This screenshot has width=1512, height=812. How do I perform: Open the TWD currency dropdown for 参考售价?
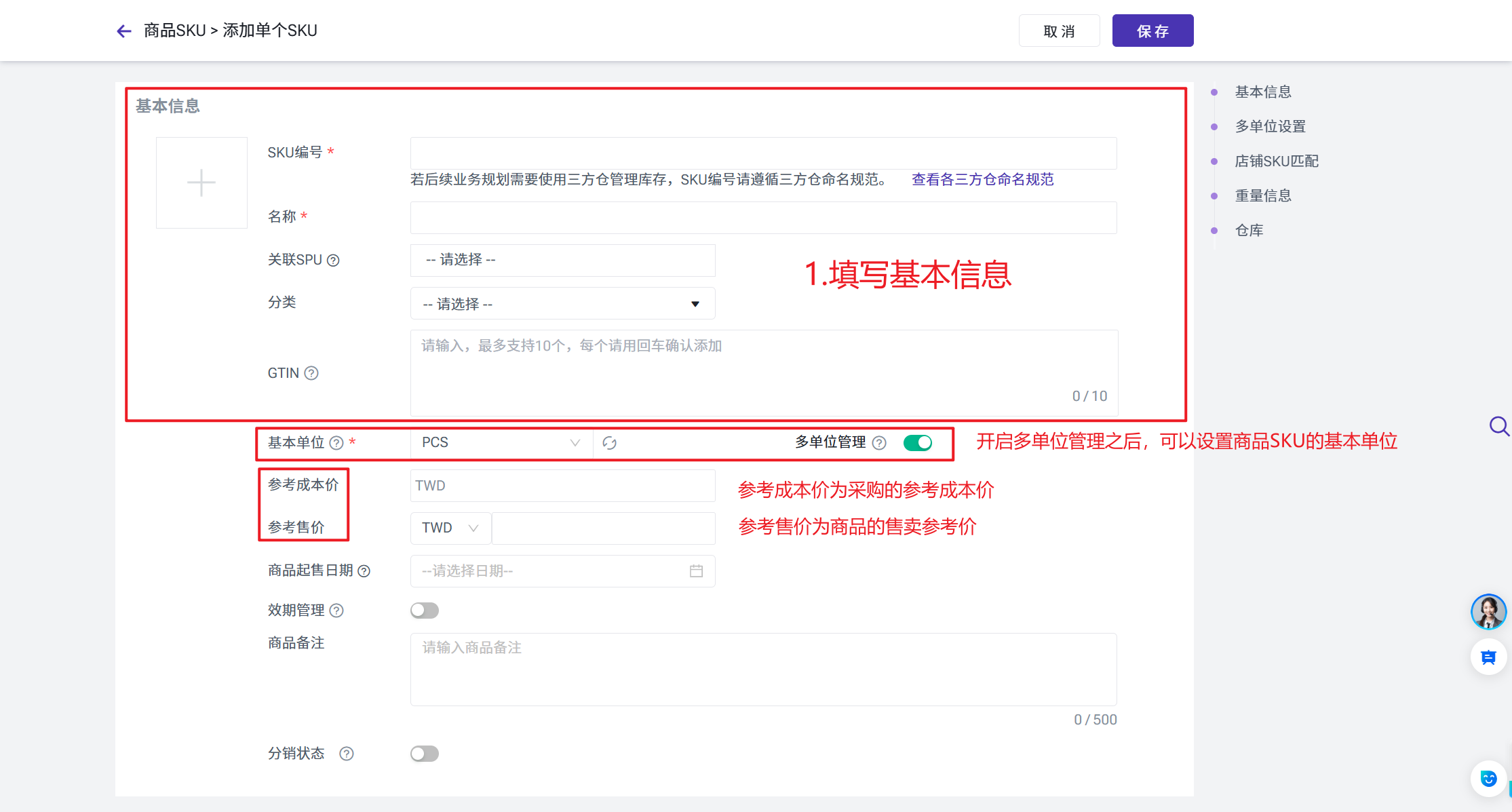coord(450,528)
